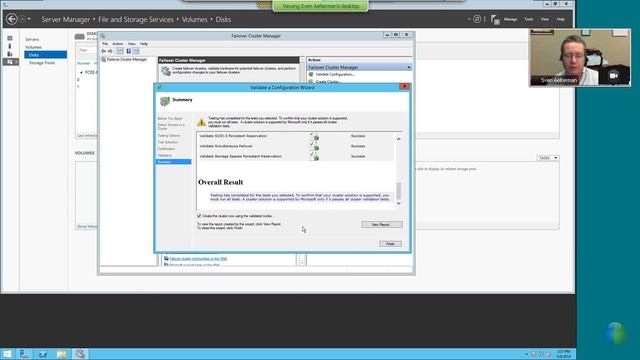Viewport: 640px width, 360px height.
Task: Open the View menu in Server Manager
Action: click(544, 19)
